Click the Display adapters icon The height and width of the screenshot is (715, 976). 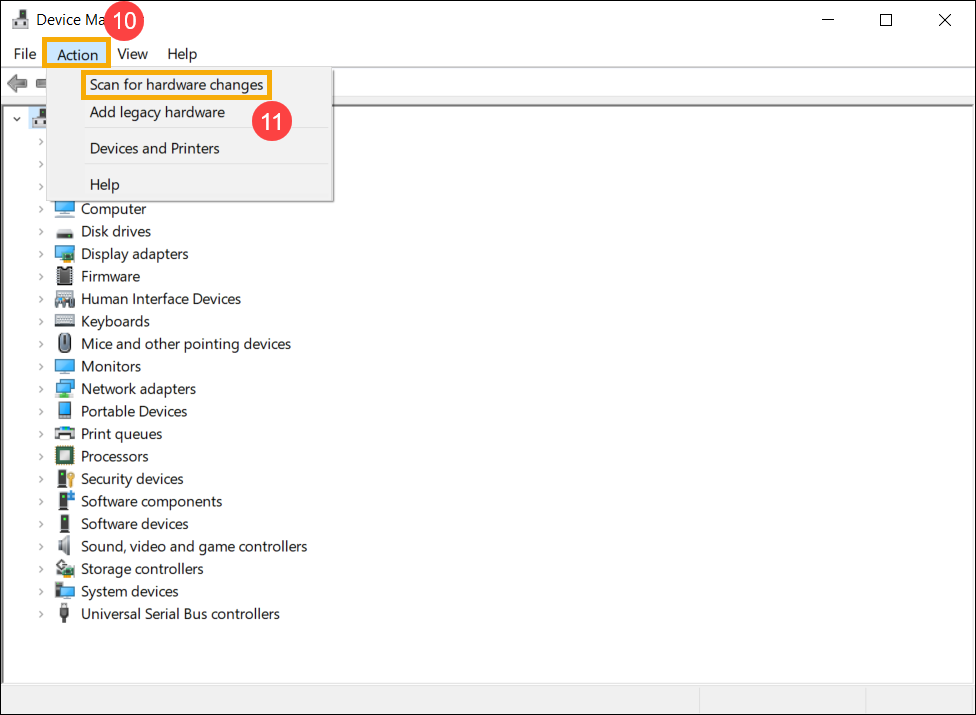tap(65, 254)
